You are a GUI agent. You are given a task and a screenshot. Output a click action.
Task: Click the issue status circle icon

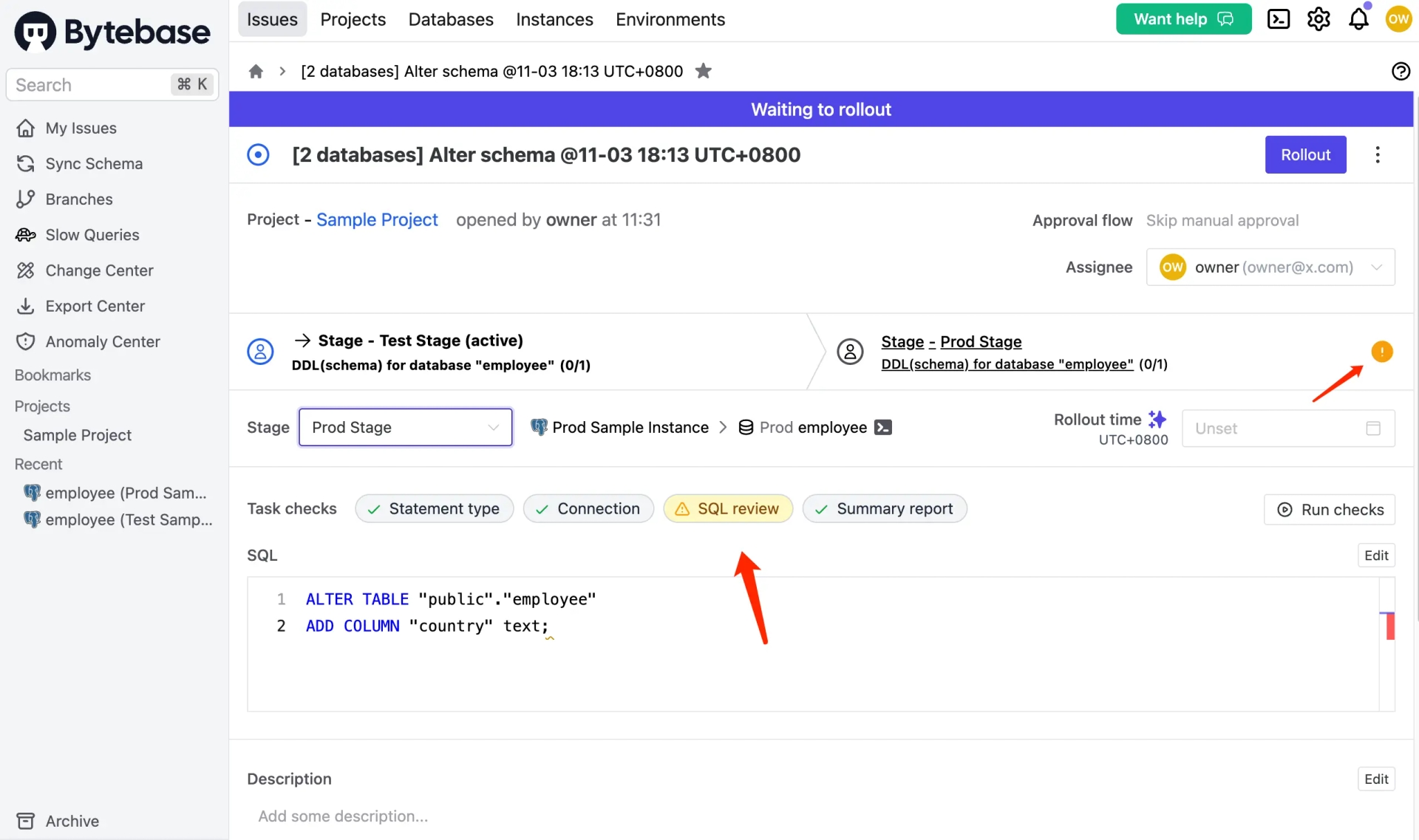pyautogui.click(x=258, y=154)
